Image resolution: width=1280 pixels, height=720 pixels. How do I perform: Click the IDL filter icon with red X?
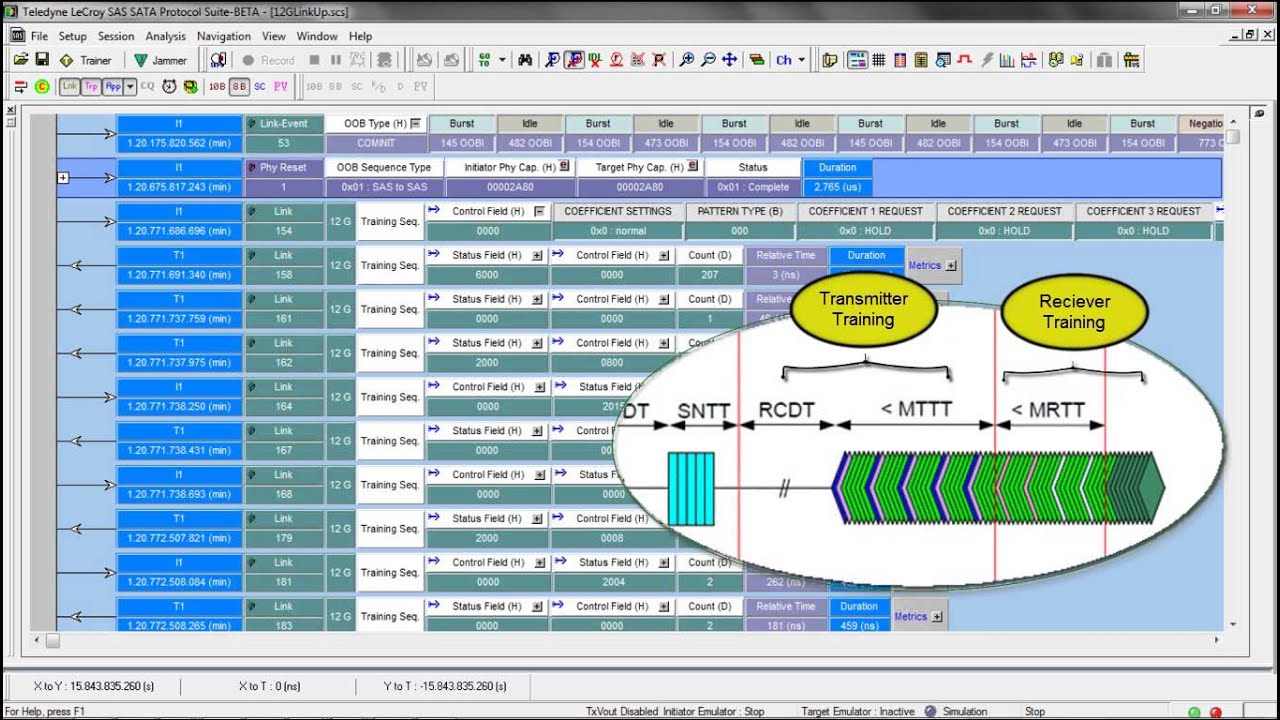(x=595, y=60)
